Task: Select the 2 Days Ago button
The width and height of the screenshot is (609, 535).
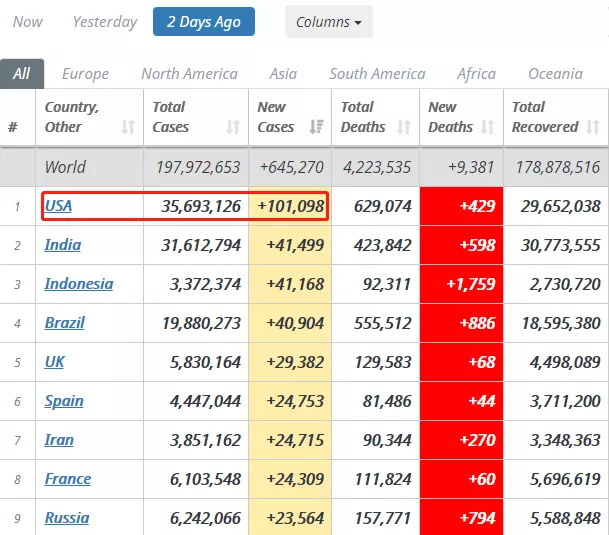Action: pyautogui.click(x=204, y=22)
